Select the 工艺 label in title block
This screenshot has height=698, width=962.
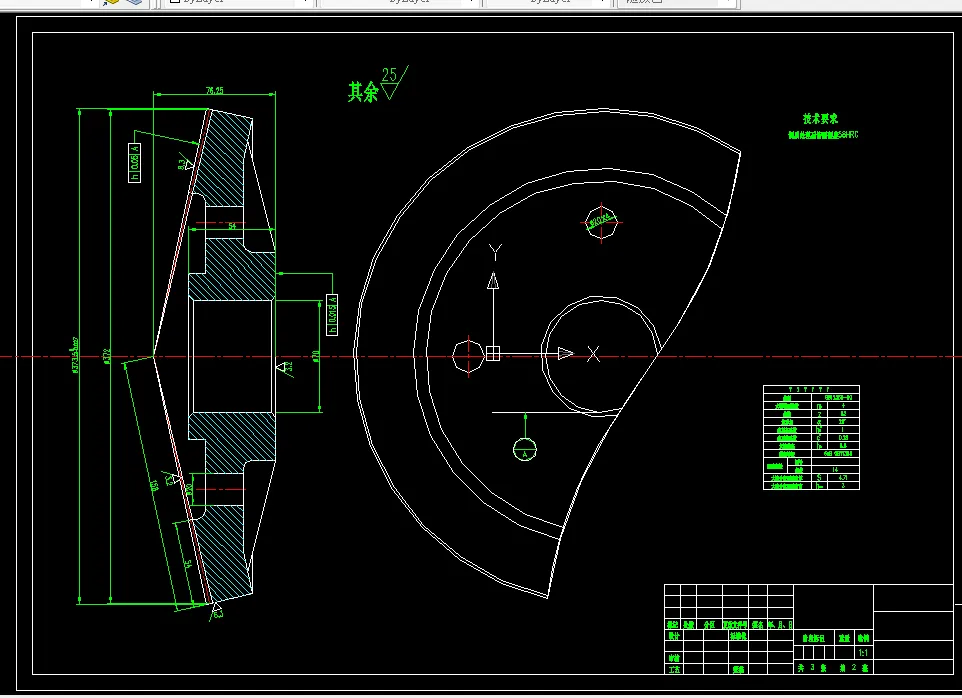(674, 669)
